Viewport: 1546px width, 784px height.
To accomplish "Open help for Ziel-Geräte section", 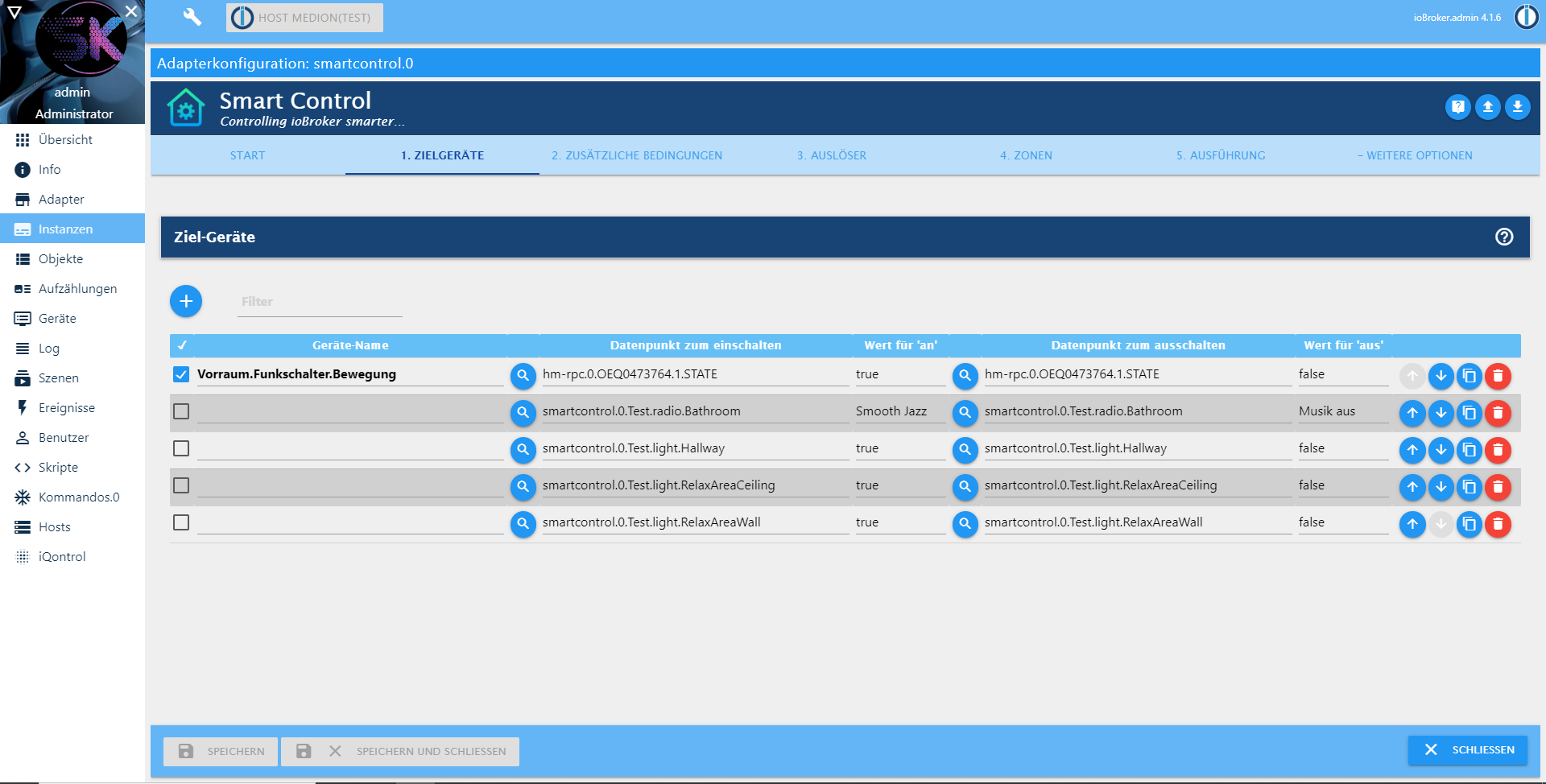I will (x=1504, y=237).
